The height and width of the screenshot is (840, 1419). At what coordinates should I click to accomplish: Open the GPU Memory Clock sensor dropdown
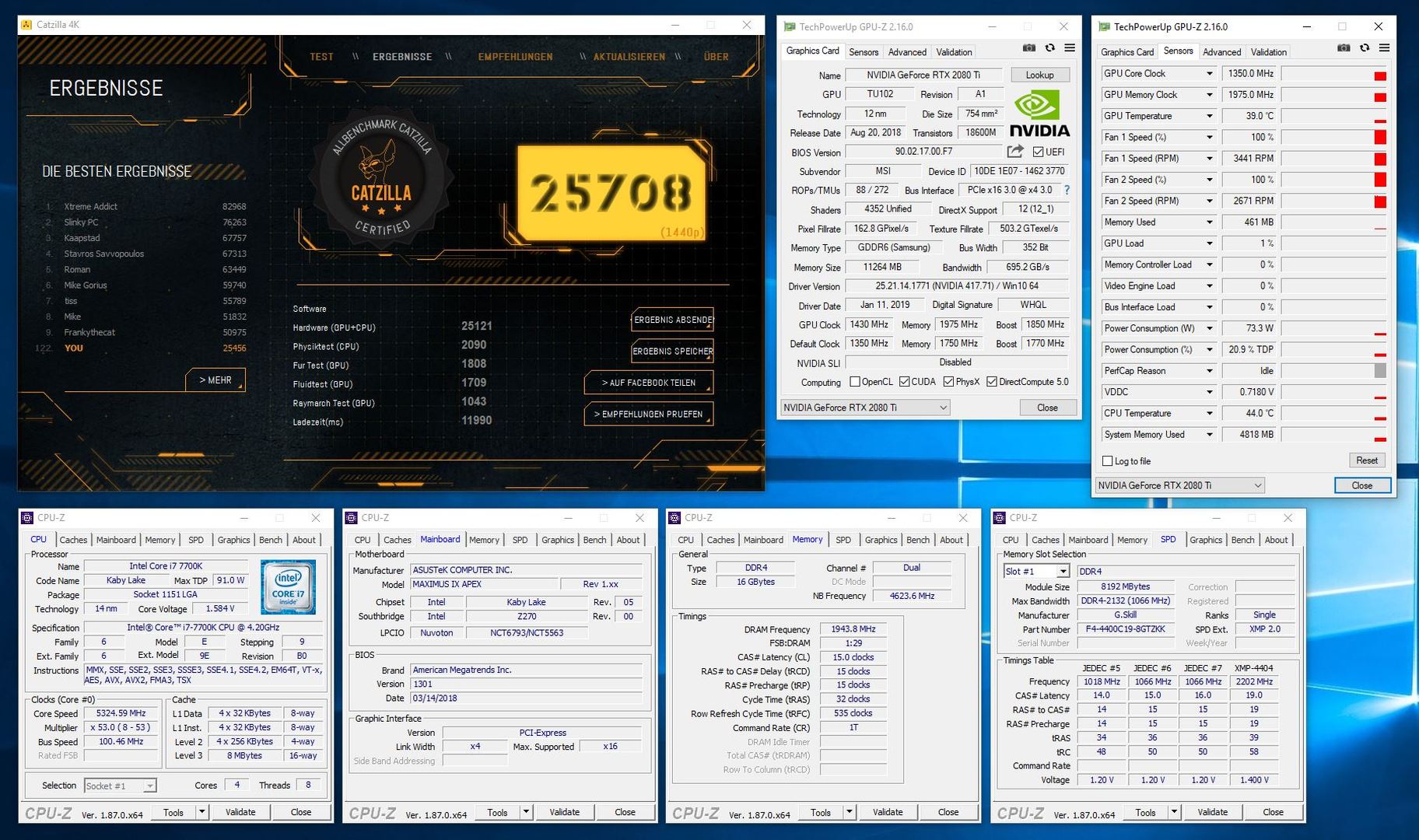1209,95
